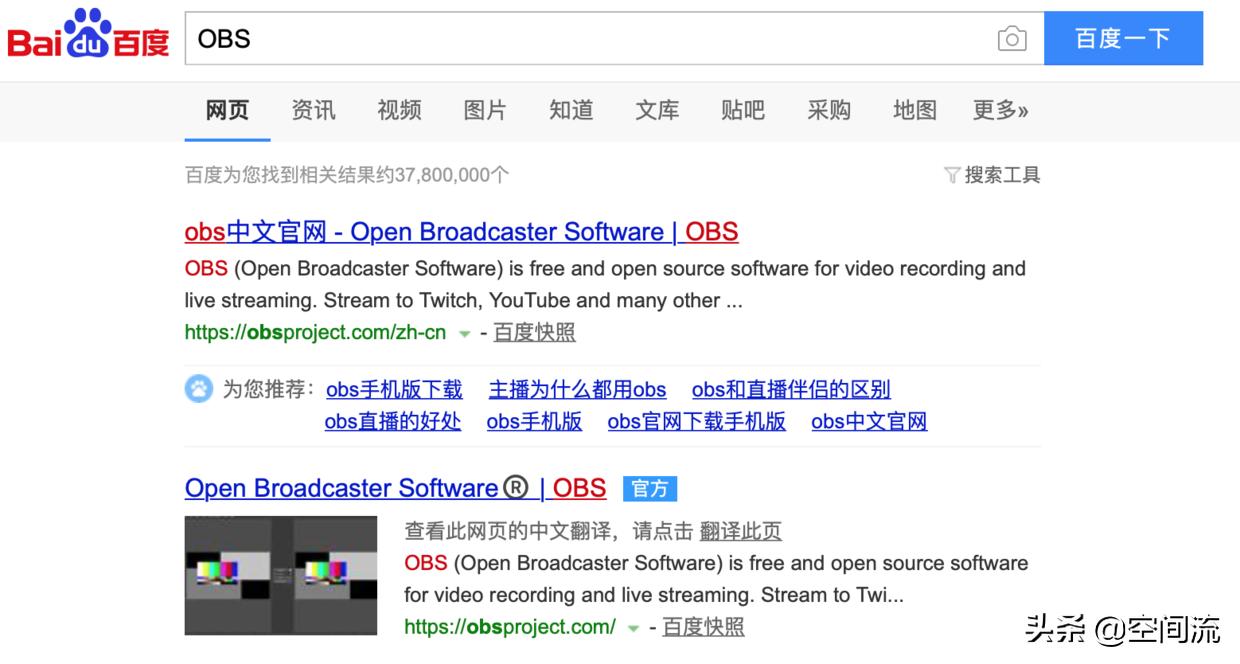Expand arrow next to obsproject.com/zh-cn URL
The image size is (1240, 664).
[464, 333]
